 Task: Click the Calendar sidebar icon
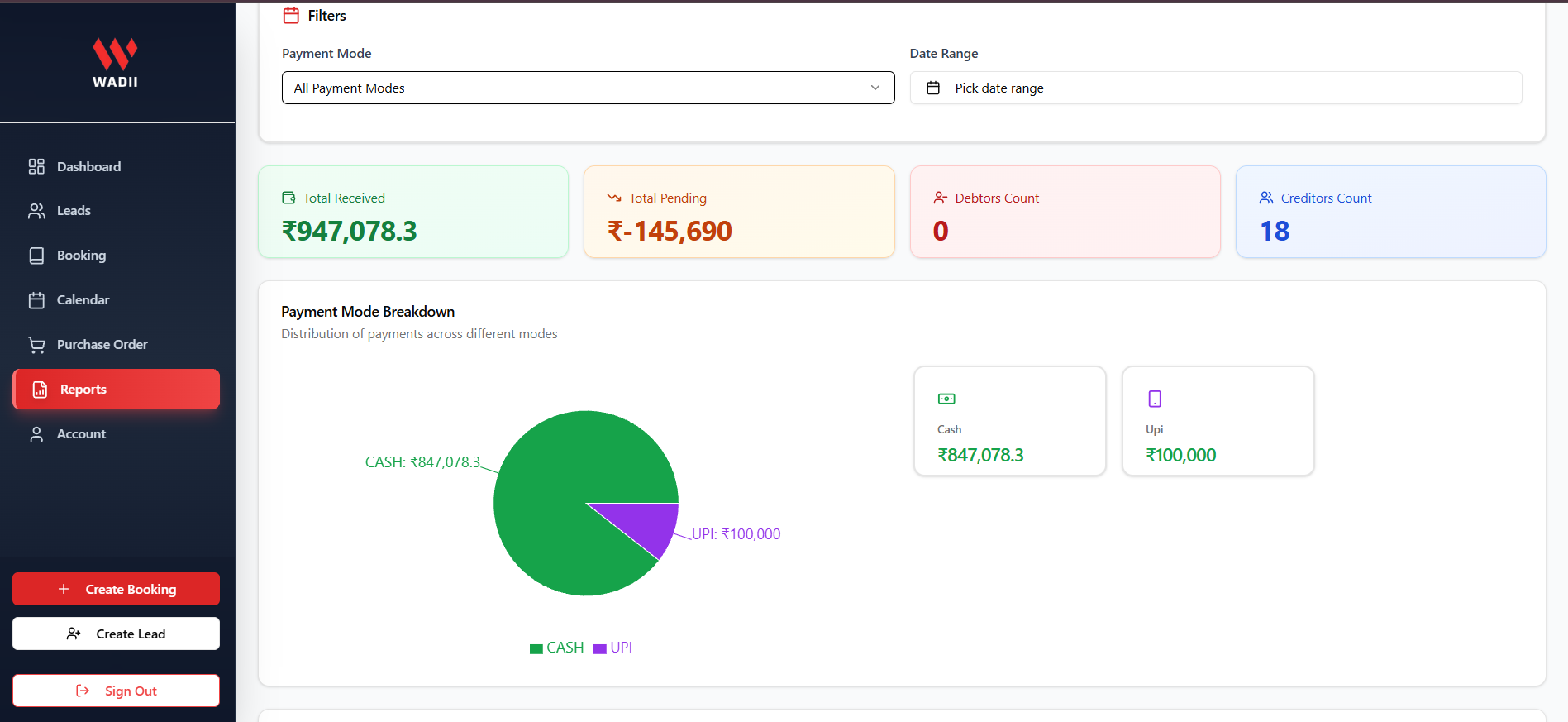pos(36,300)
